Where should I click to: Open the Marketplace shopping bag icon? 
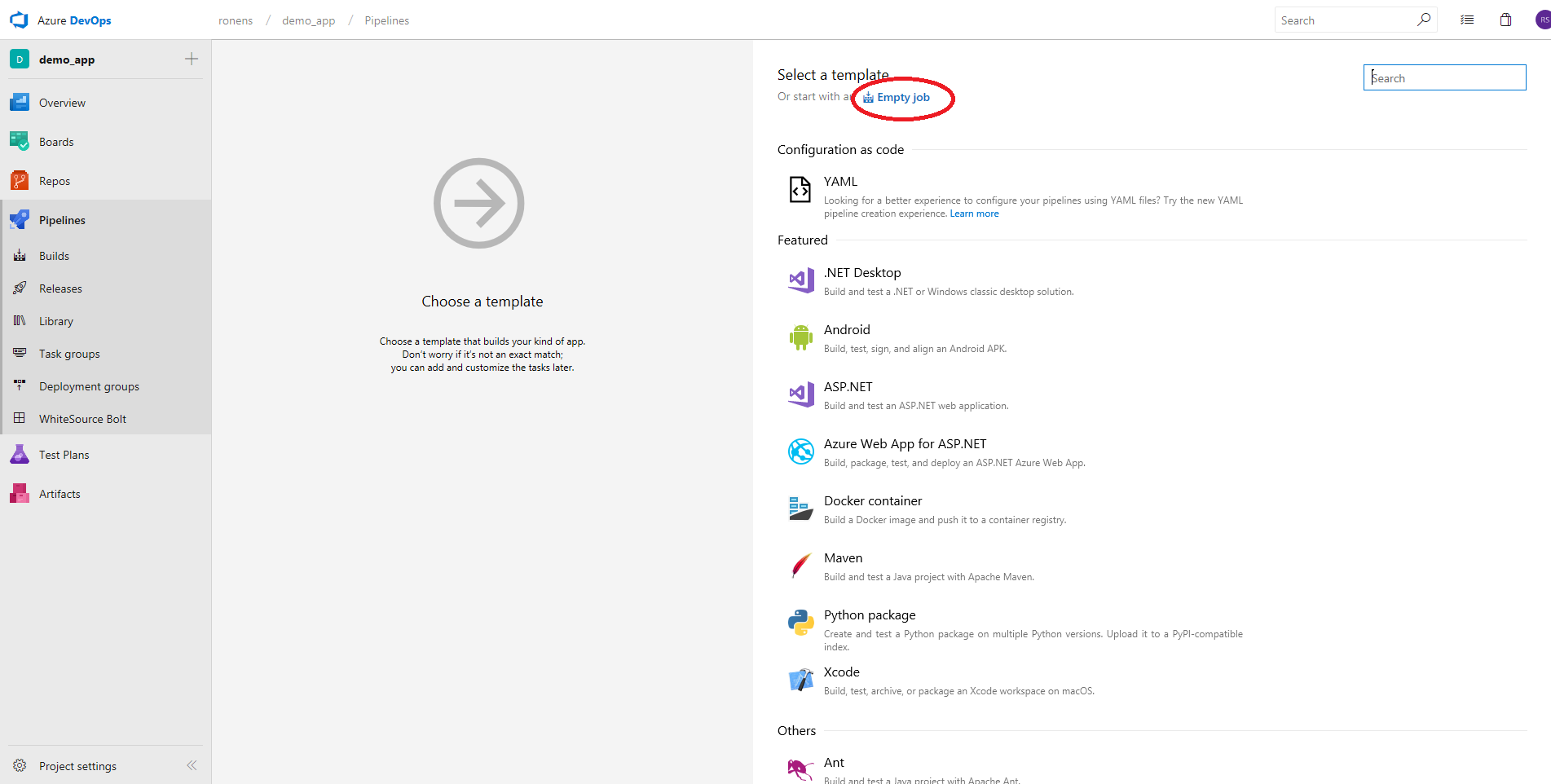click(1505, 20)
